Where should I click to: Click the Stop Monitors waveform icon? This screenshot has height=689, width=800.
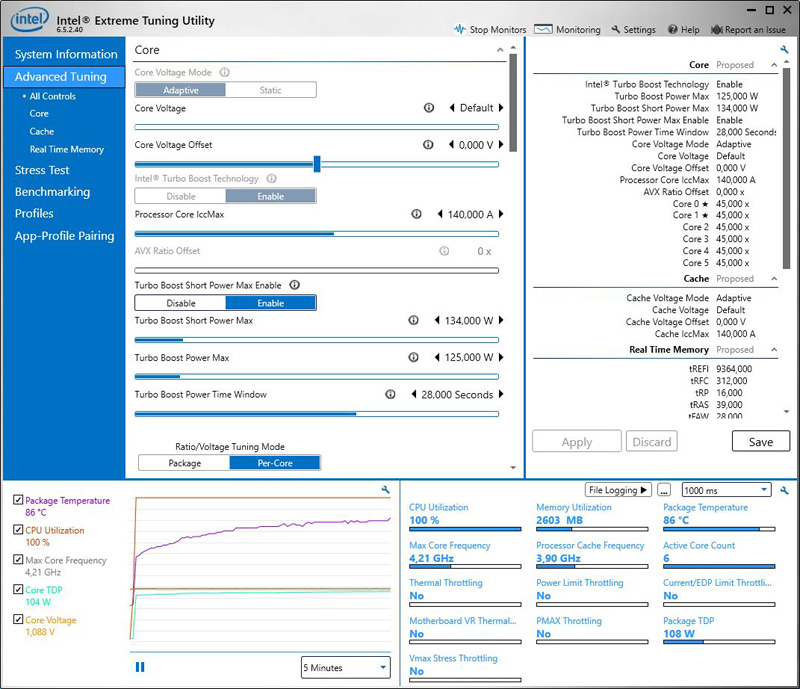point(460,29)
